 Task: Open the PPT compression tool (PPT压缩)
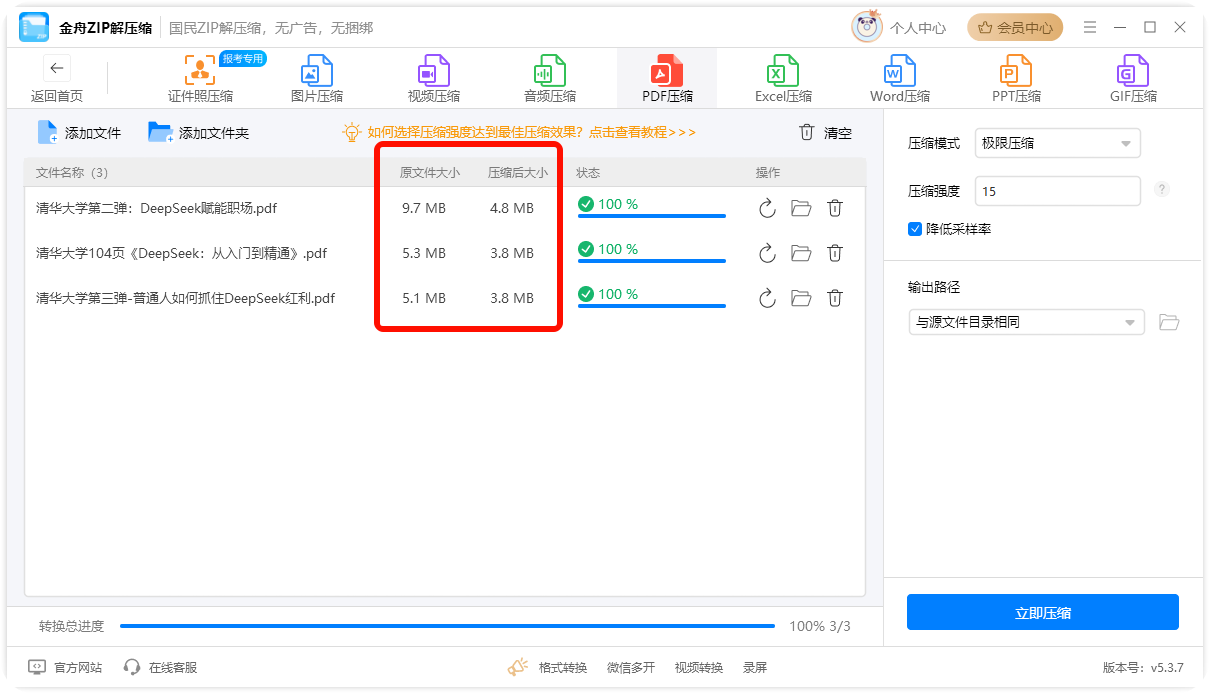point(1016,79)
